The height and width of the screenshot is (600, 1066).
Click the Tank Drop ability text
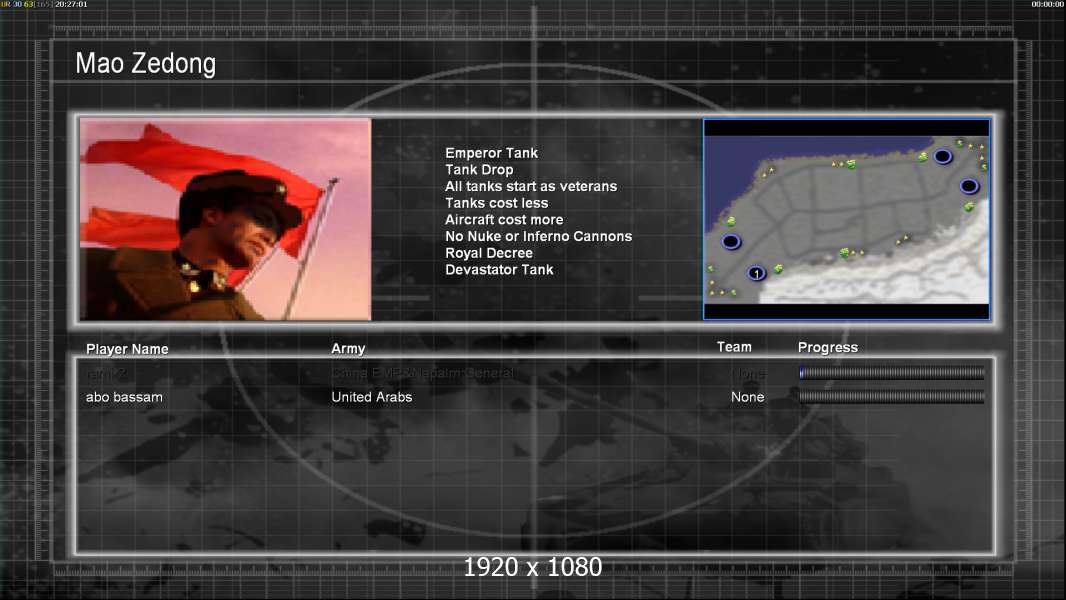coord(479,170)
